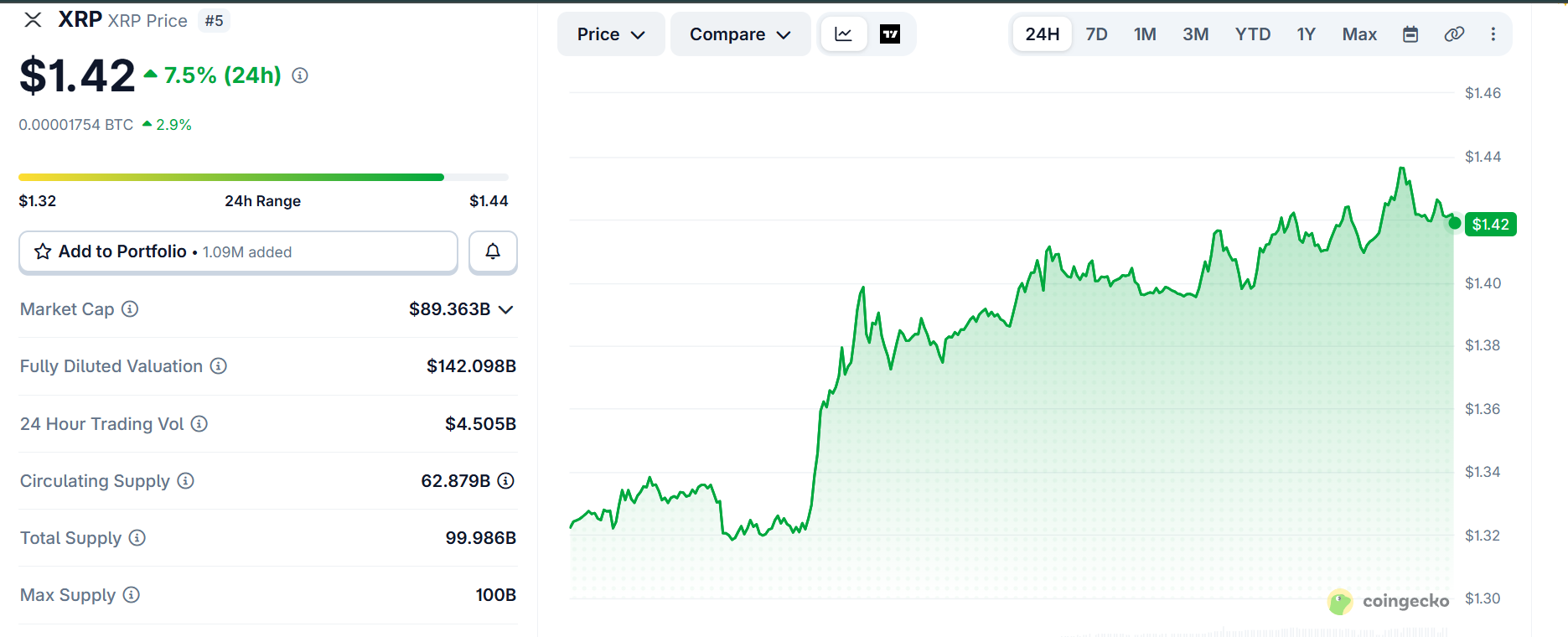Open the 24 Hour Trading Vol info icon

(x=199, y=424)
